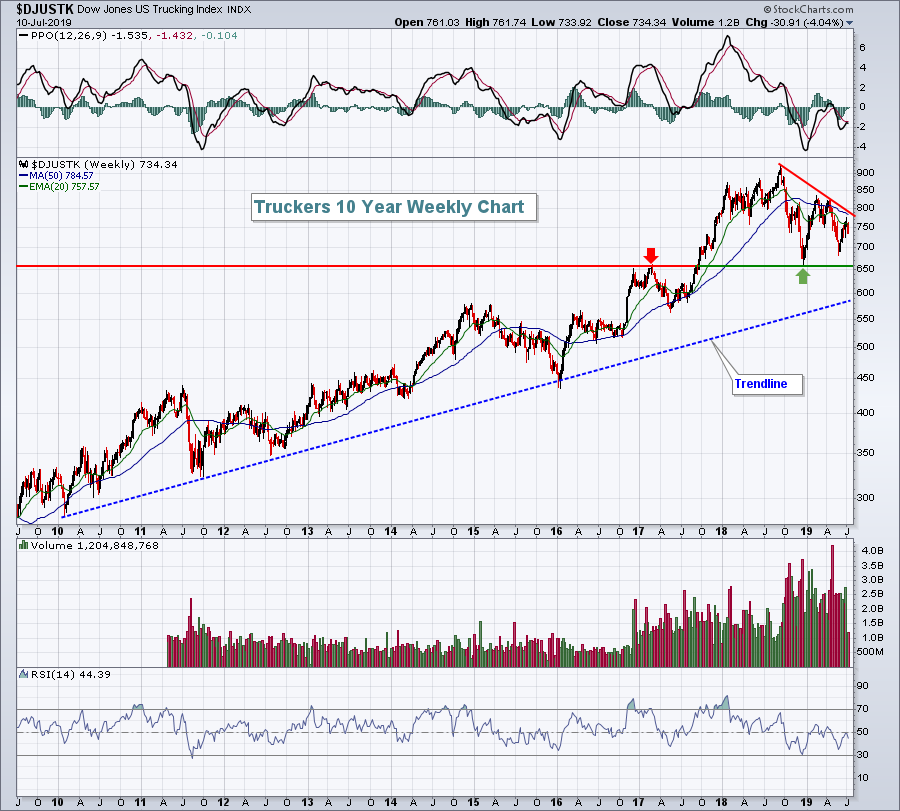The image size is (900, 811).
Task: Click the $DJUSTK (Weekly) 734.34 legend
Action: pyautogui.click(x=104, y=165)
